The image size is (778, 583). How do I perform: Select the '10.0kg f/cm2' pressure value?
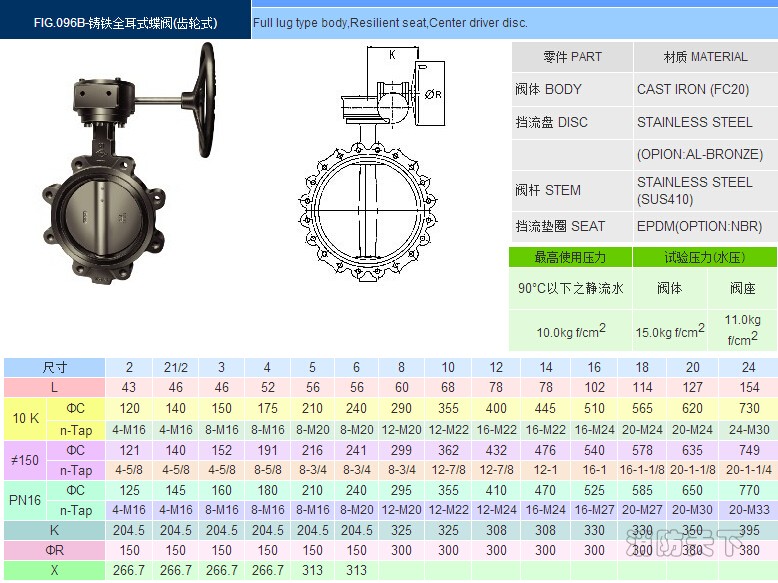[570, 331]
